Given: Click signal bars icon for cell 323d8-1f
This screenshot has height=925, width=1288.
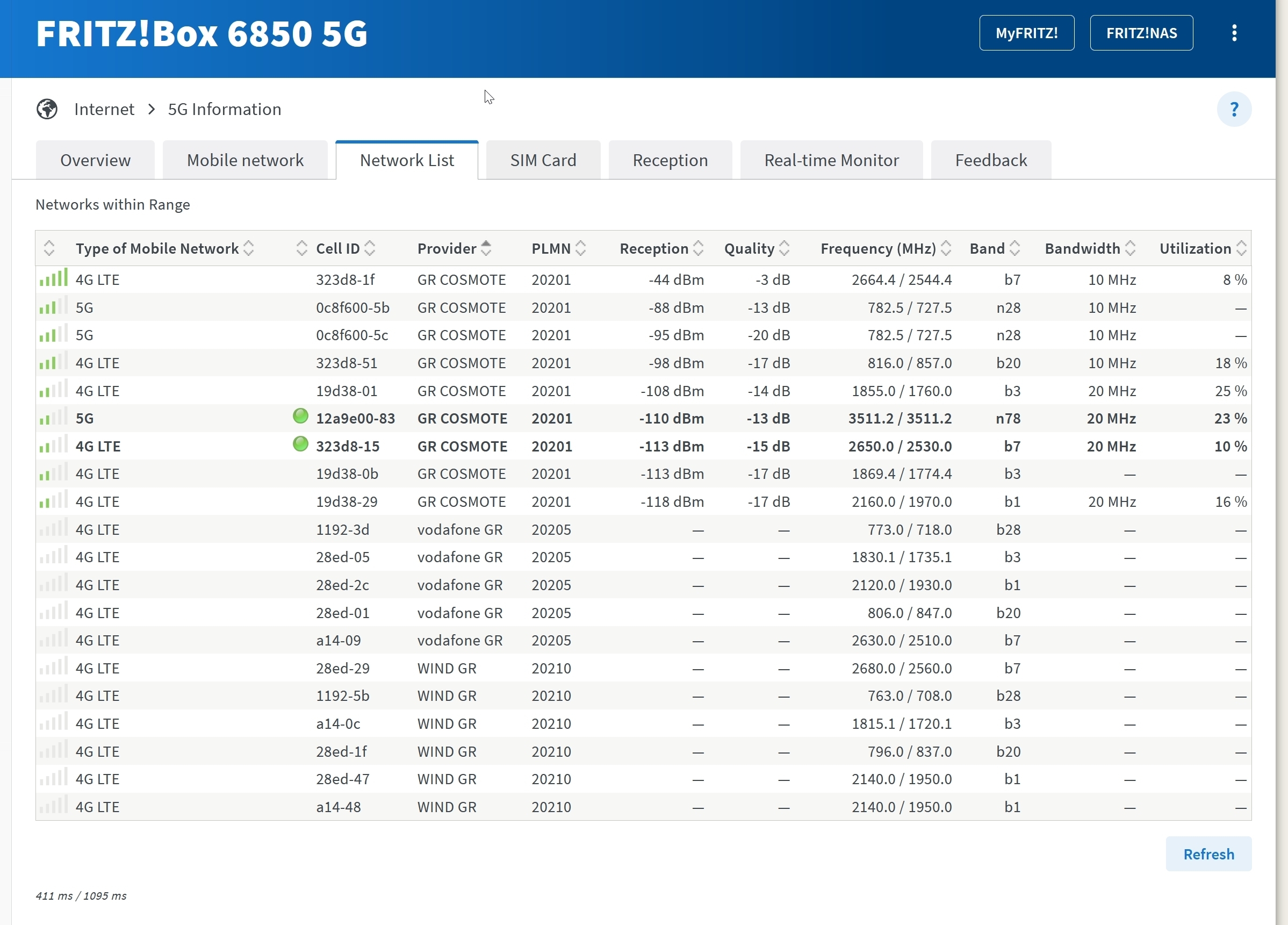Looking at the screenshot, I should 53,277.
